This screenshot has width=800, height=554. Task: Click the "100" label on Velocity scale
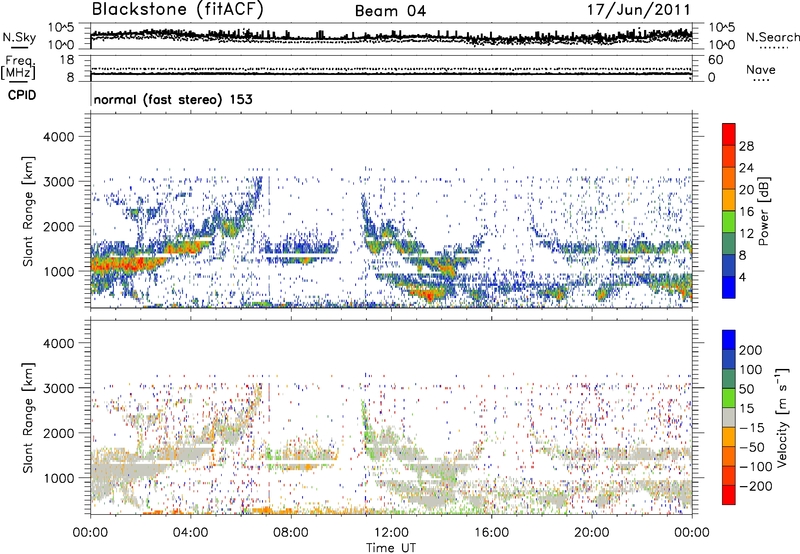751,369
